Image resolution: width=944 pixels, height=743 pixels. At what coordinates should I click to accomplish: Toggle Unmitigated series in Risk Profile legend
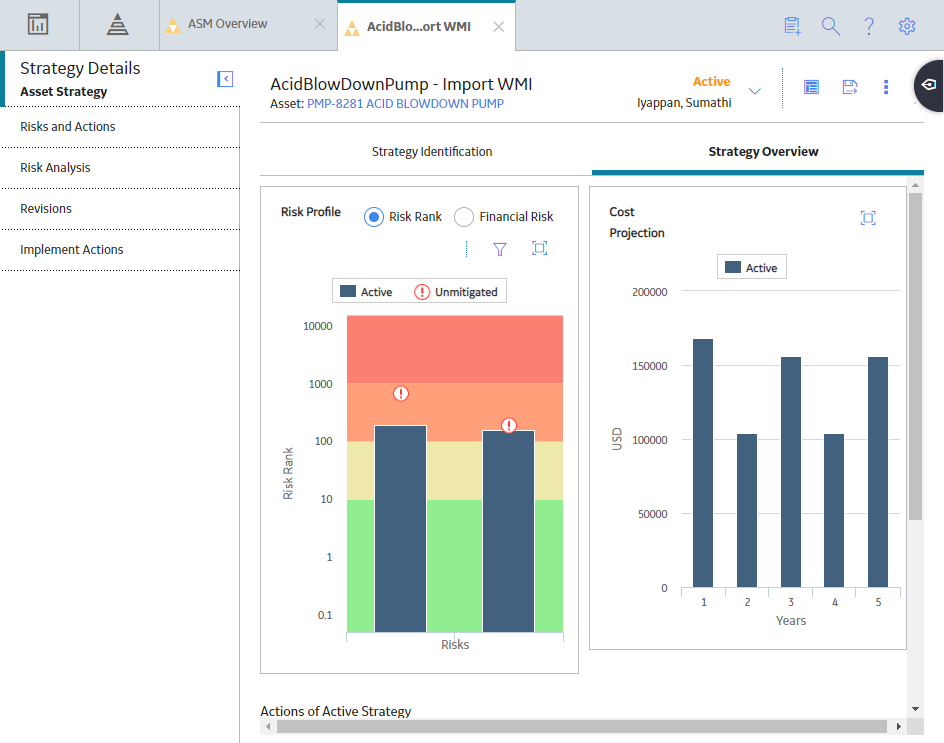point(456,292)
